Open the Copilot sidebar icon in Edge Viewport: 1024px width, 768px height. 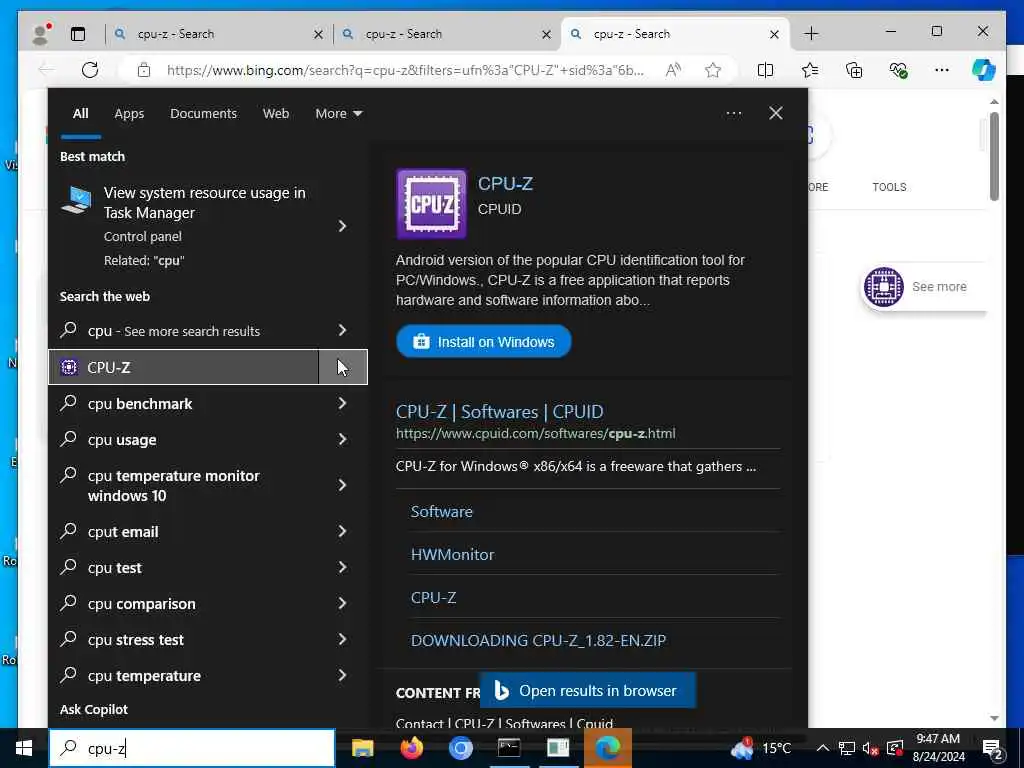coord(984,70)
